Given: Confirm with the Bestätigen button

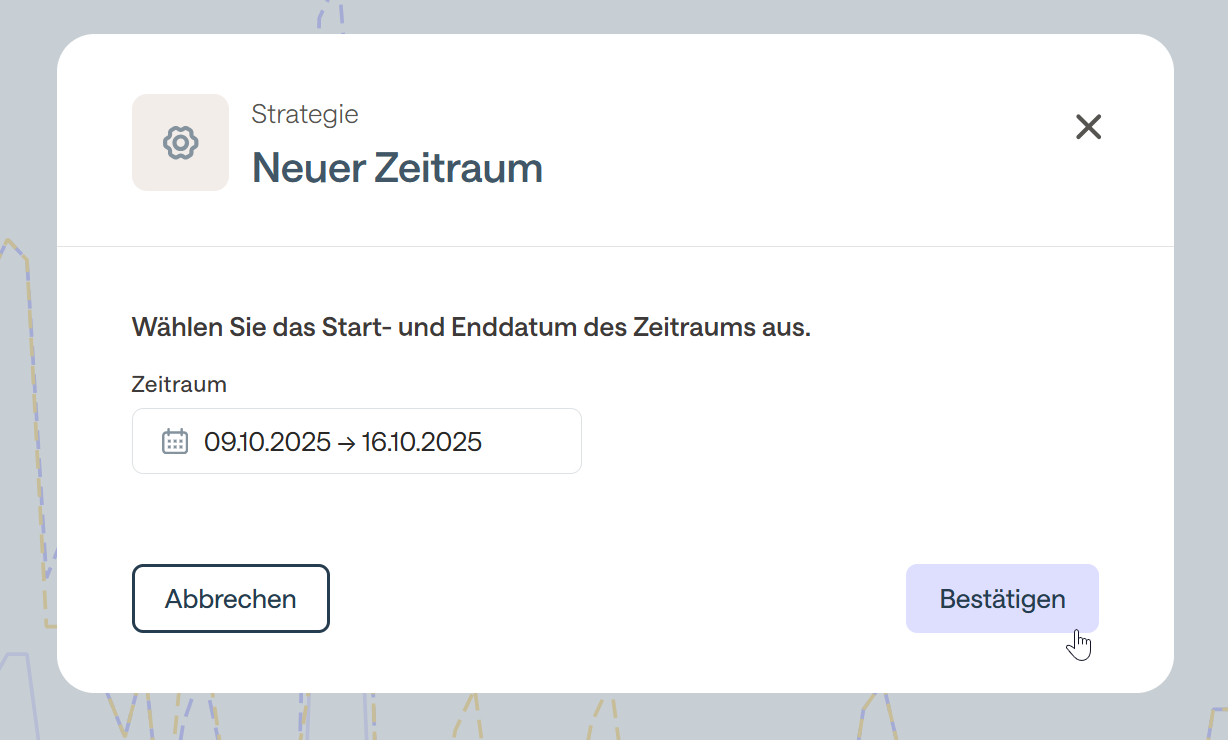Looking at the screenshot, I should (1002, 599).
